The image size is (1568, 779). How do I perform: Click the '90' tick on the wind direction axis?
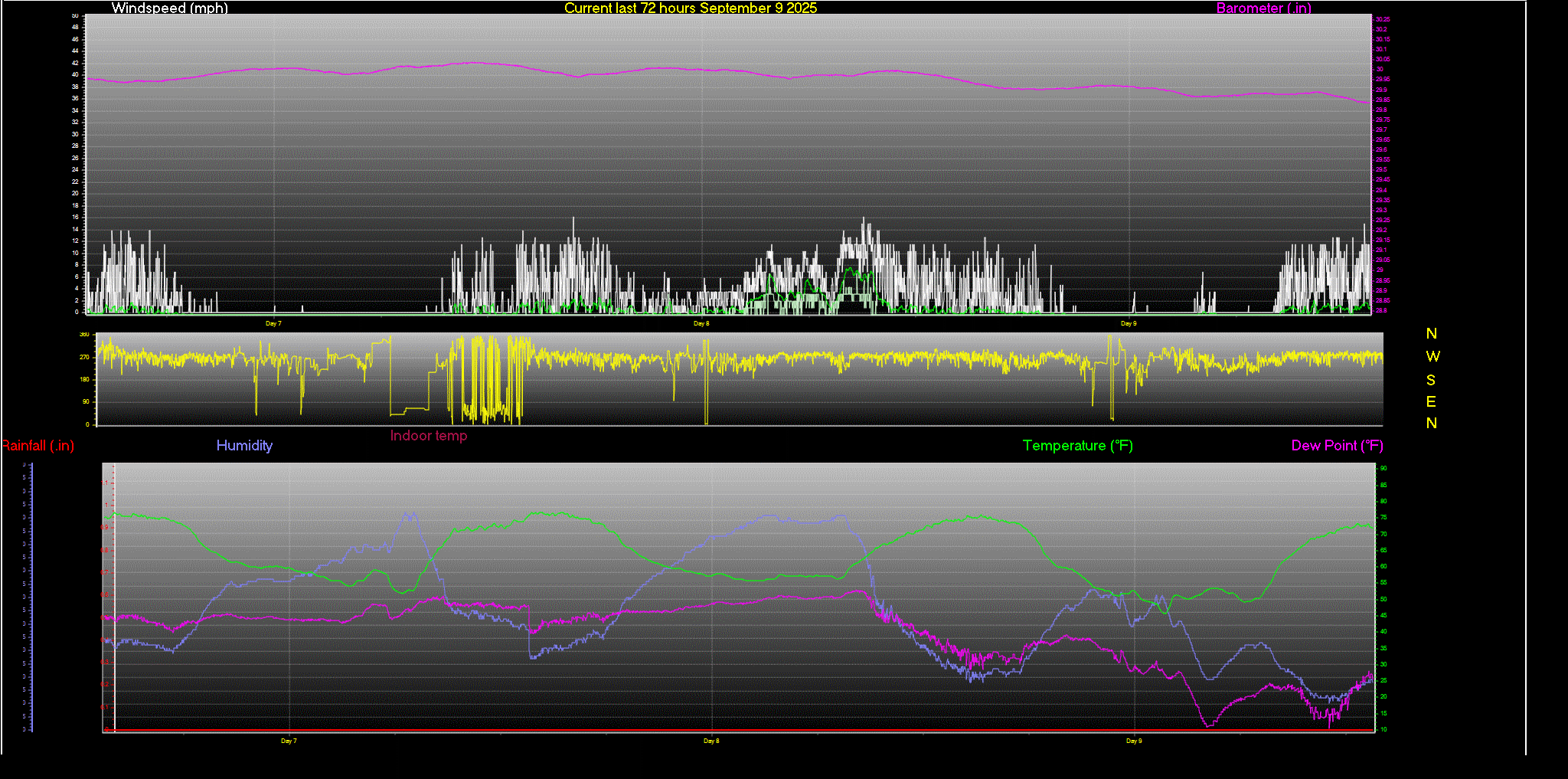point(86,401)
